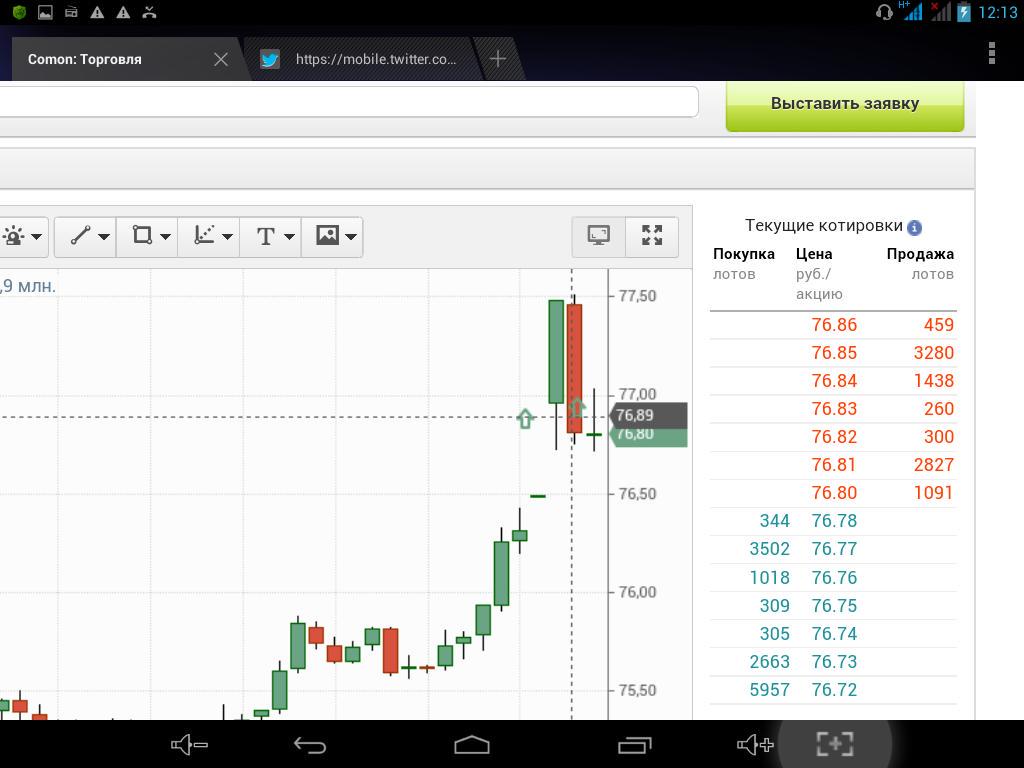Select the text annotation T tool

pos(265,236)
